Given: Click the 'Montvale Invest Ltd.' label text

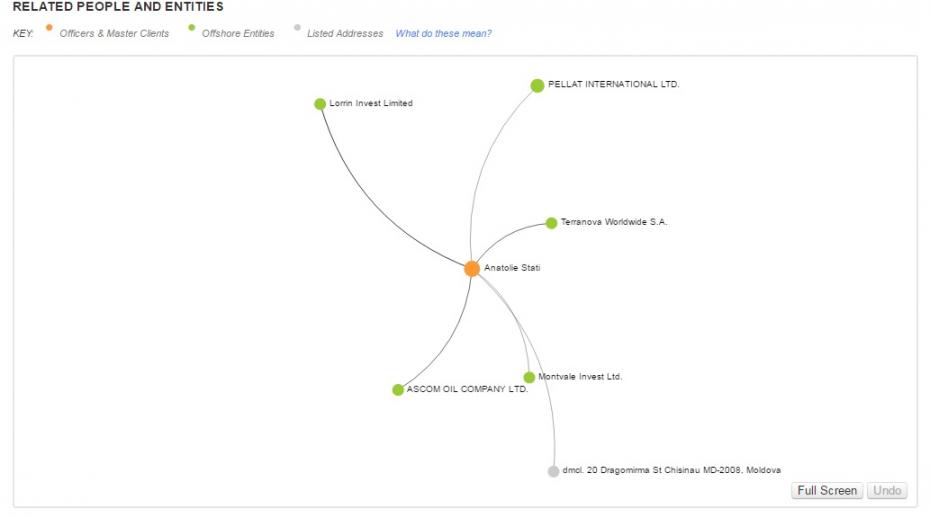Looking at the screenshot, I should pyautogui.click(x=580, y=376).
